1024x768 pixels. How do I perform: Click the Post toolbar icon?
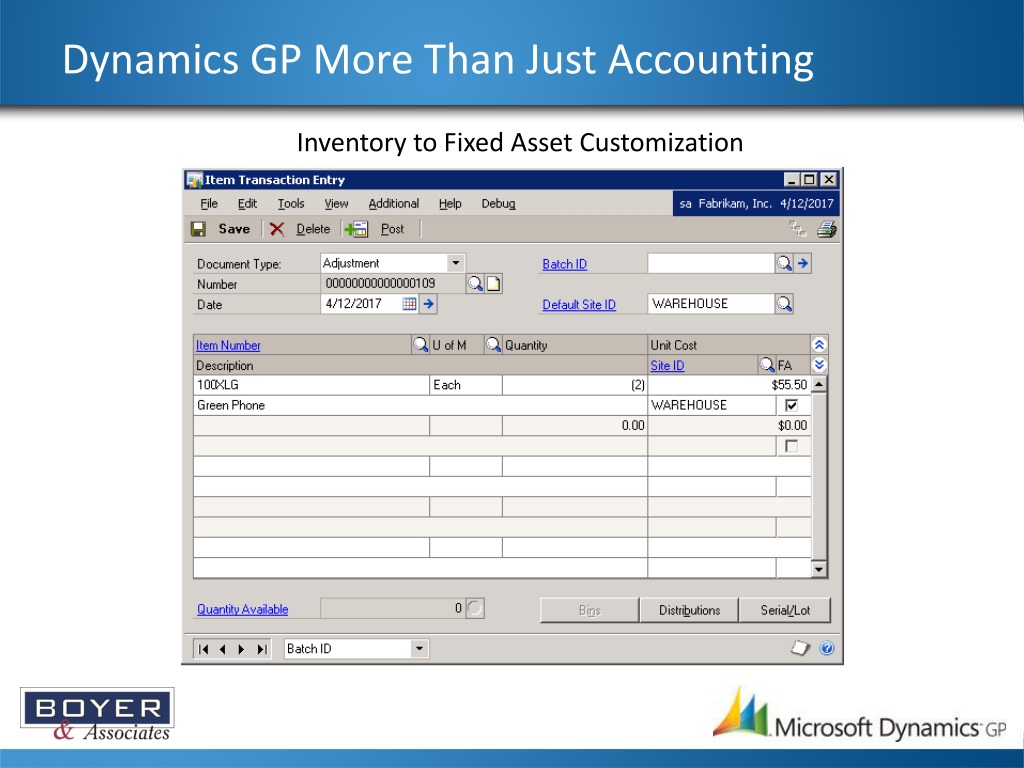[357, 229]
